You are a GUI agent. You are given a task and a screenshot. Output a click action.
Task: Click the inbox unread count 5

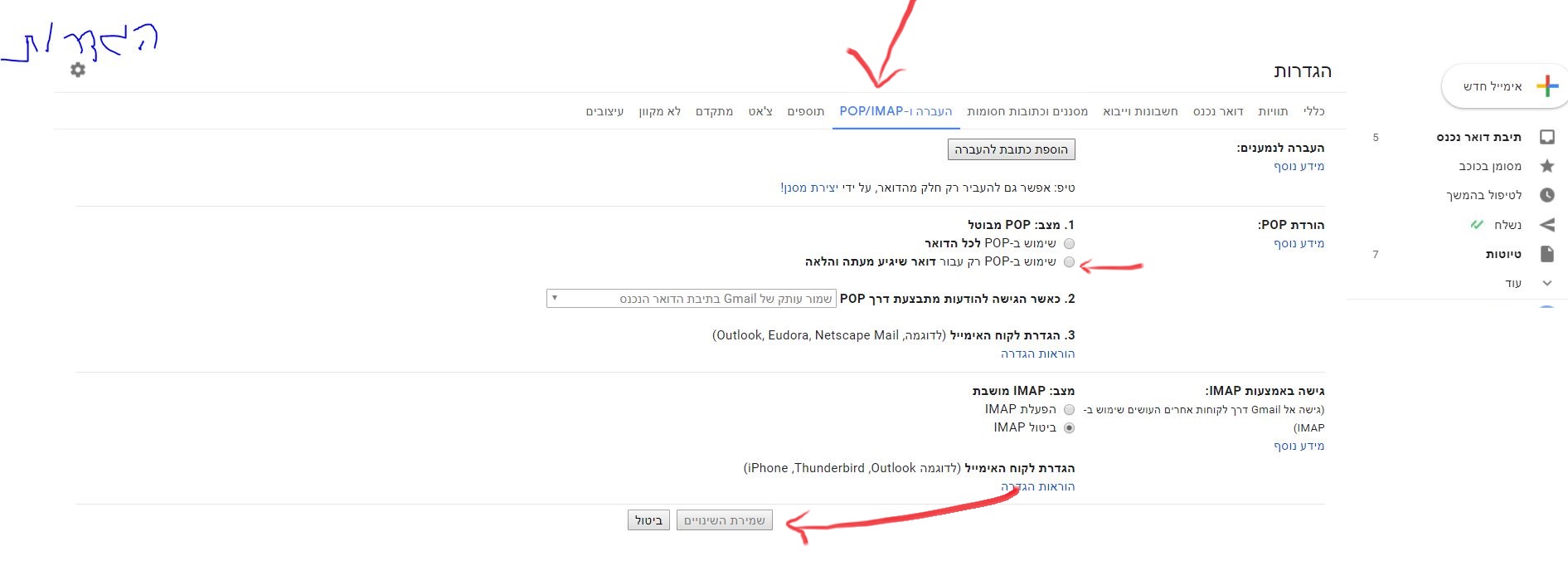(1376, 138)
